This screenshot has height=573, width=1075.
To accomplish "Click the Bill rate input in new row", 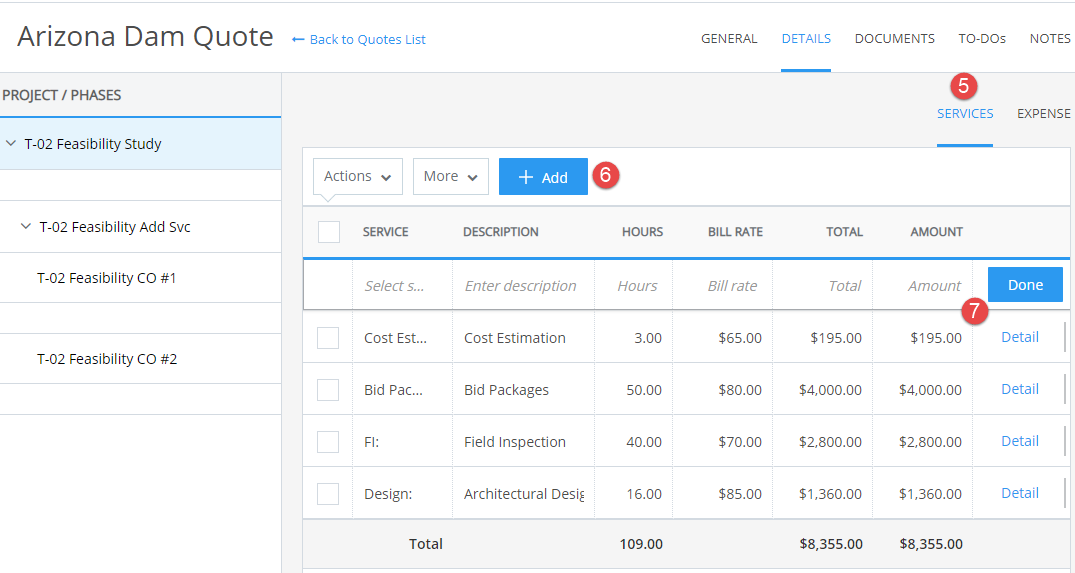I will tap(723, 286).
